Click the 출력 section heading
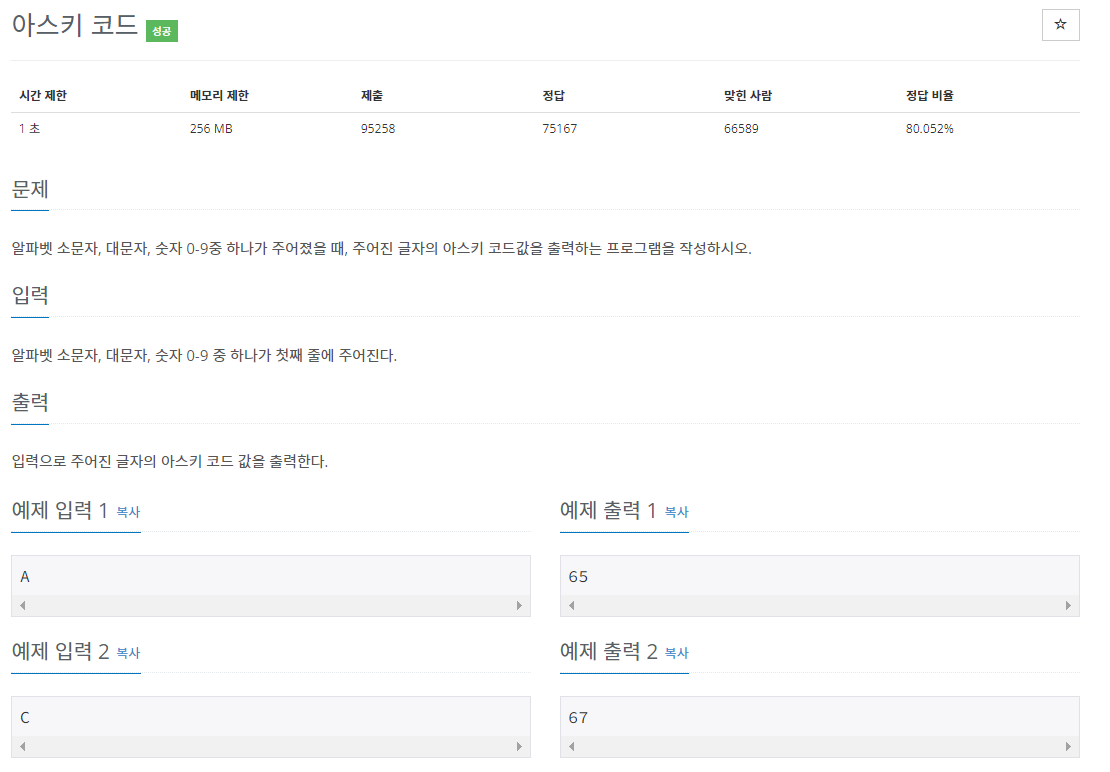Image resolution: width=1110 pixels, height=772 pixels. click(30, 402)
